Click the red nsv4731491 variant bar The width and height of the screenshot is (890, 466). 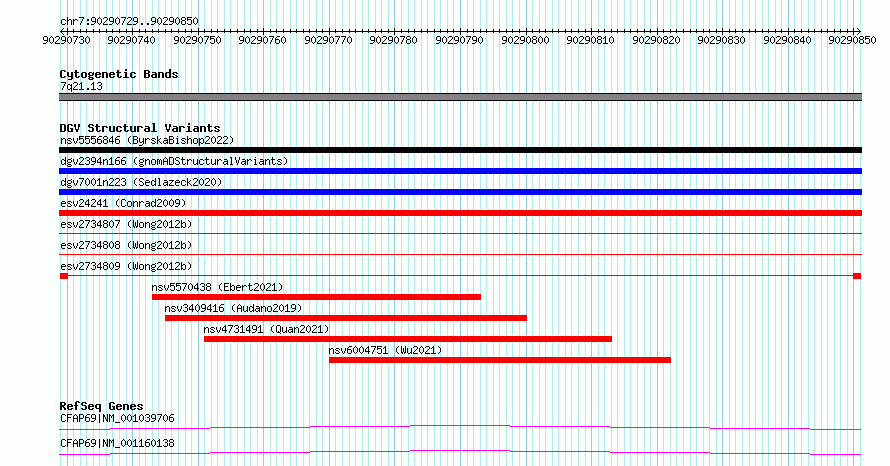tap(408, 339)
